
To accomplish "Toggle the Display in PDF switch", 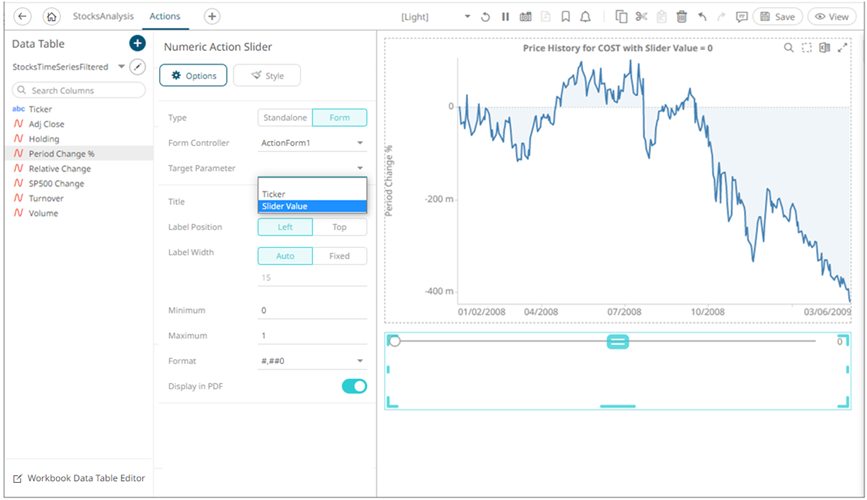I will tap(354, 386).
